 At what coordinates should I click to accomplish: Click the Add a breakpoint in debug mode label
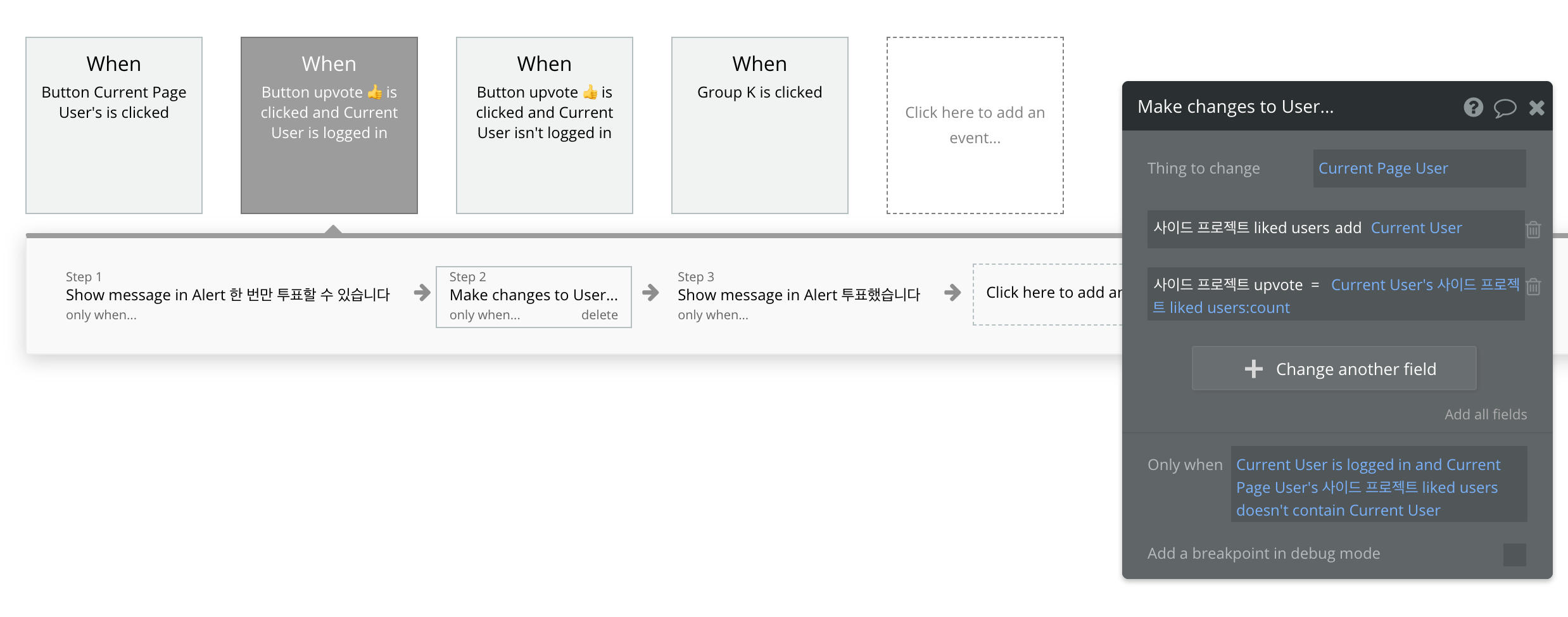(1263, 554)
